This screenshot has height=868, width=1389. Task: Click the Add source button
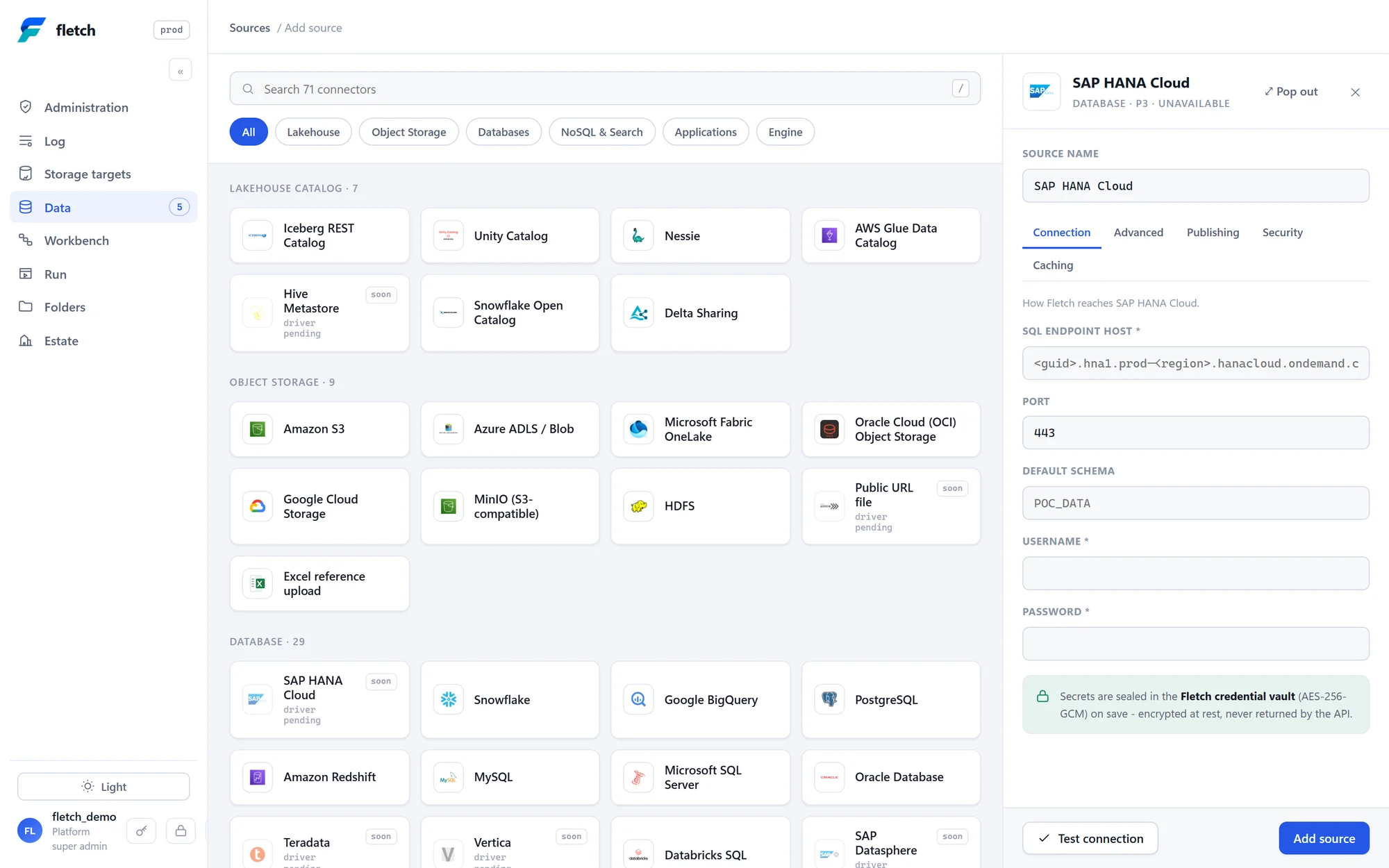pyautogui.click(x=1324, y=838)
